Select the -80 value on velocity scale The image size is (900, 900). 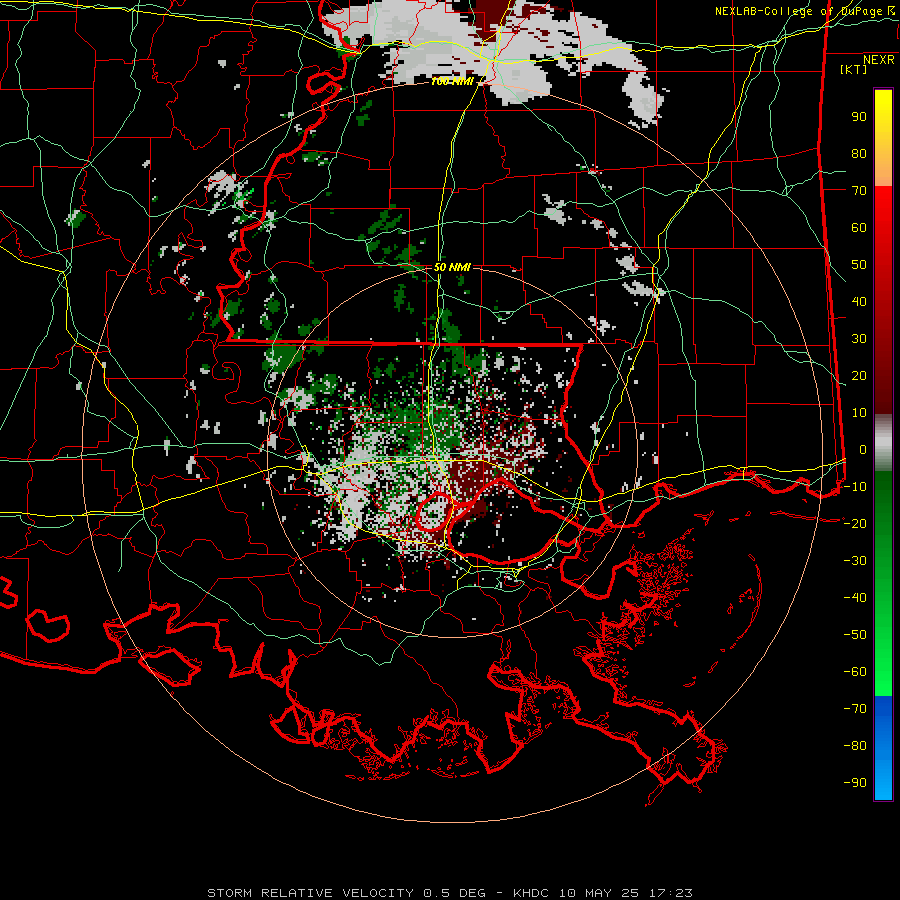tap(855, 746)
